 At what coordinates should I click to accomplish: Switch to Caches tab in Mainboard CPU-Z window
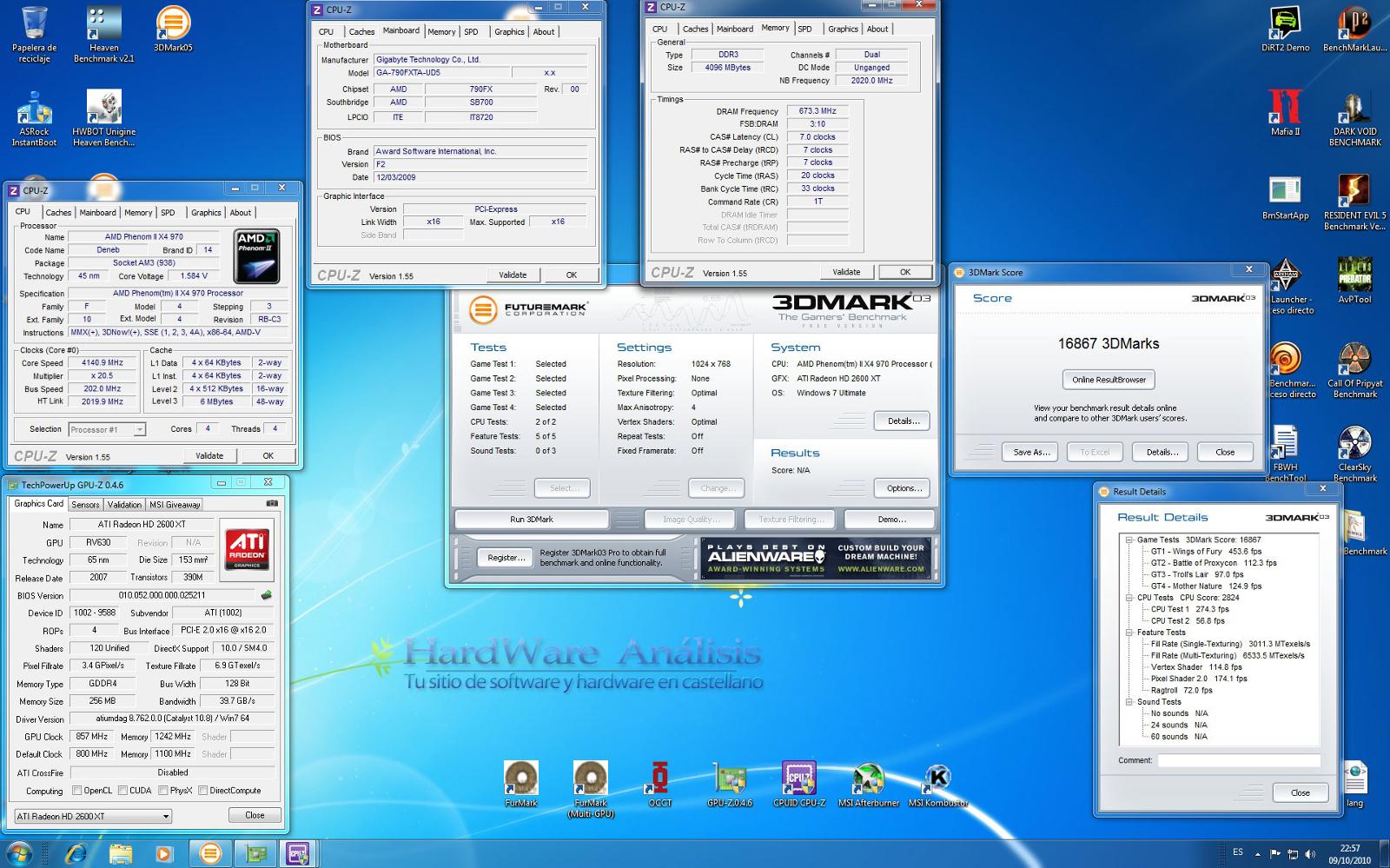(x=361, y=31)
